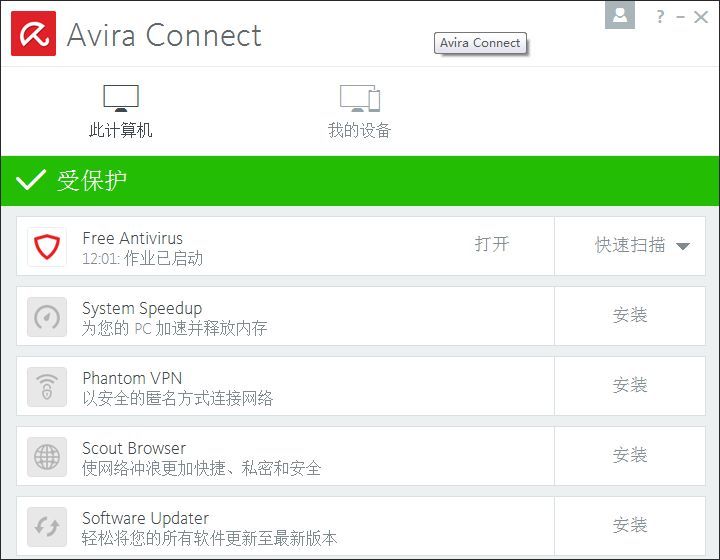
Task: Click the Scout Browser globe icon
Action: (47, 457)
